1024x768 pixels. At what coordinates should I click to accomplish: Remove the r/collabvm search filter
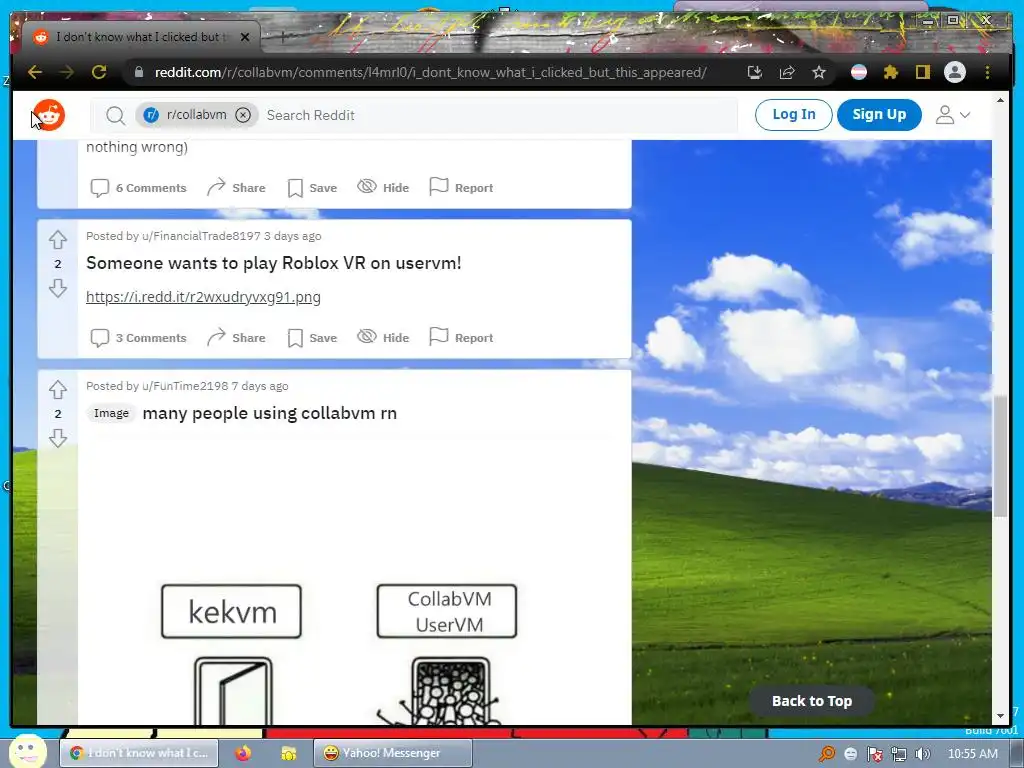click(243, 115)
